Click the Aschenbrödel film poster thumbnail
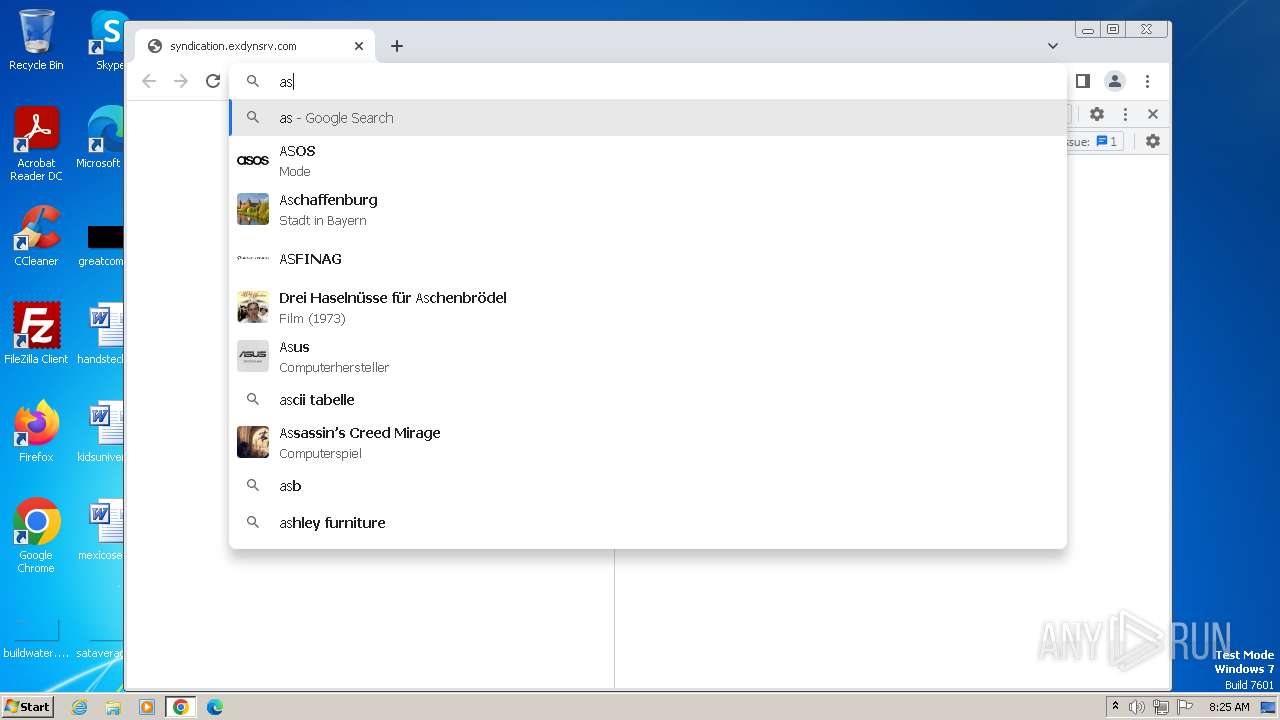The height and width of the screenshot is (720, 1280). click(x=253, y=307)
